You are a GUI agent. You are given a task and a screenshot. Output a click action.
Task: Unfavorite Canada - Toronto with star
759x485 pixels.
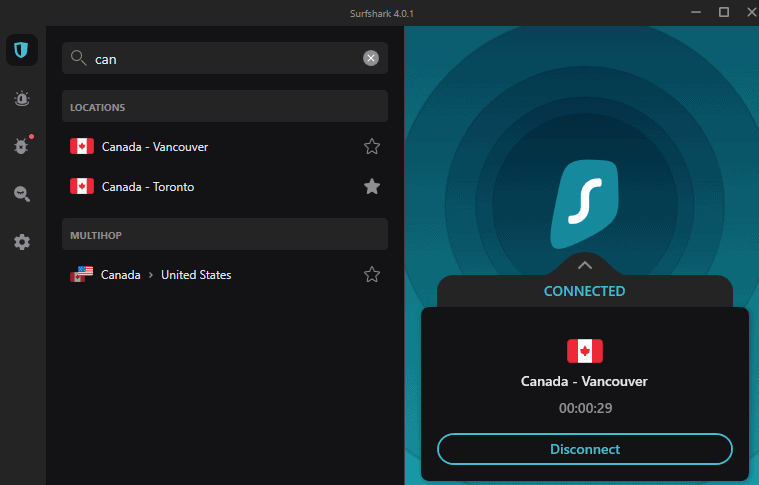click(x=372, y=186)
